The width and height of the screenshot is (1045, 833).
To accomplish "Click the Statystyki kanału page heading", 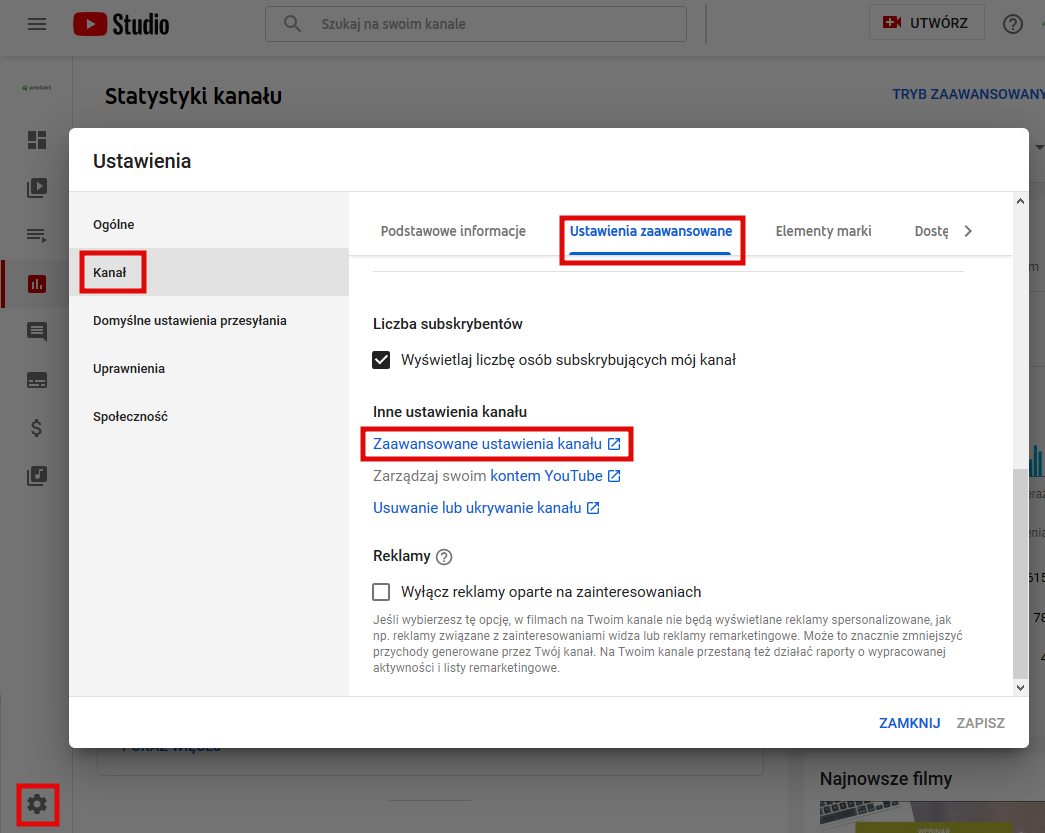I will tap(193, 96).
